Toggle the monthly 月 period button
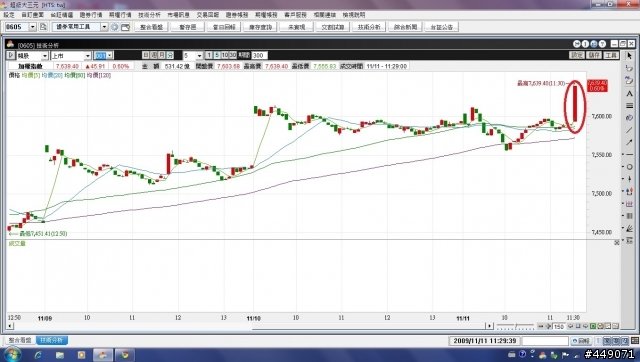This screenshot has width=640, height=362. click(162, 55)
